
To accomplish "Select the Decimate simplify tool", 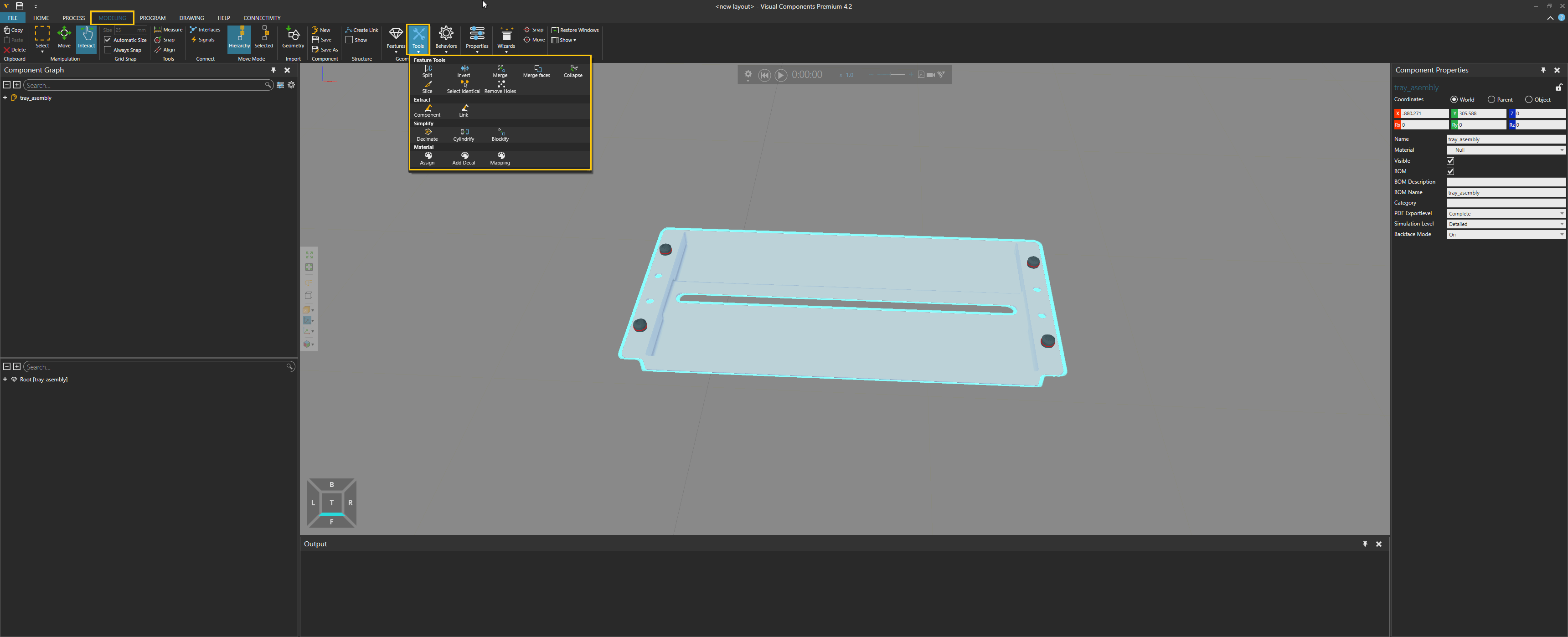I will tap(427, 134).
